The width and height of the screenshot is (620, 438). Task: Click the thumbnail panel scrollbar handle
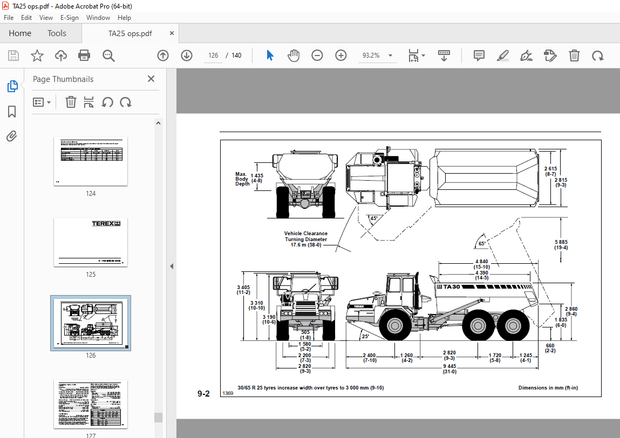click(x=158, y=417)
